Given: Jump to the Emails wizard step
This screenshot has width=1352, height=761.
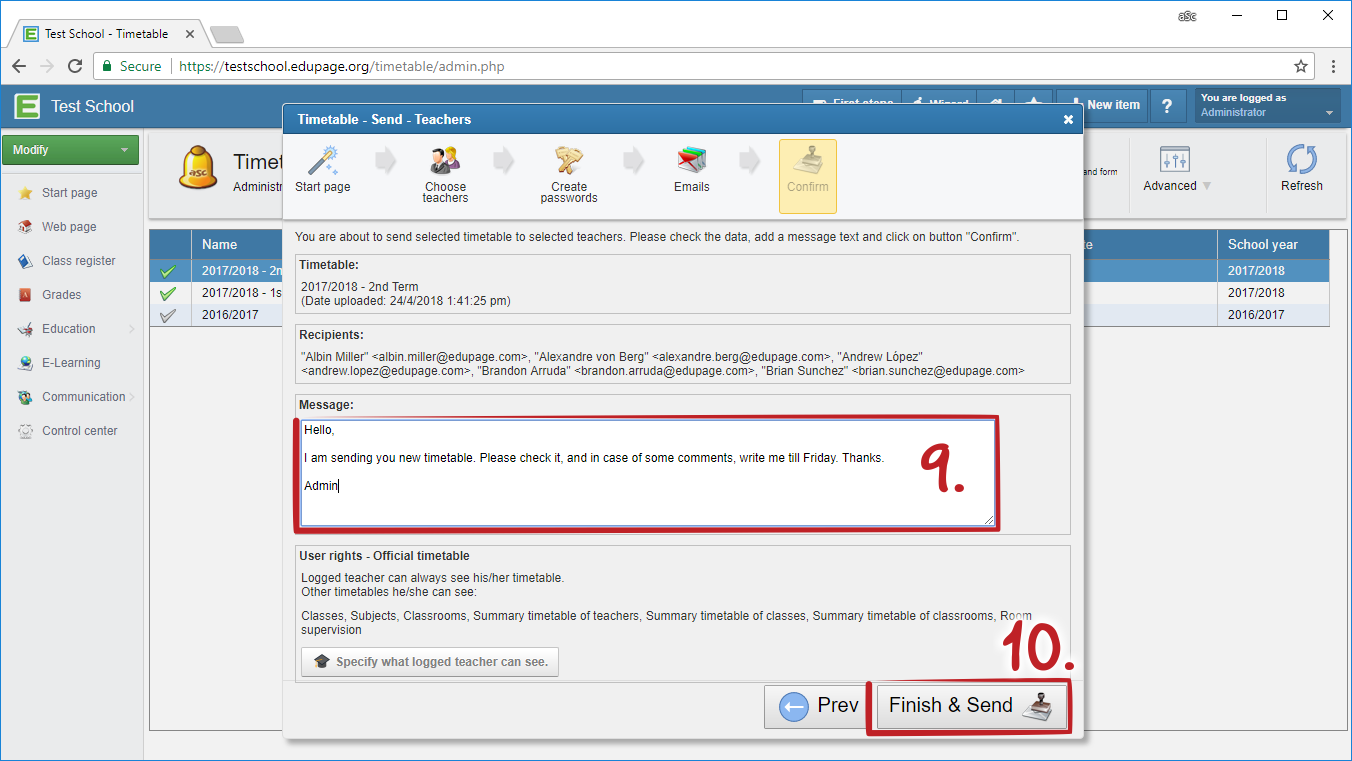Looking at the screenshot, I should [x=691, y=162].
